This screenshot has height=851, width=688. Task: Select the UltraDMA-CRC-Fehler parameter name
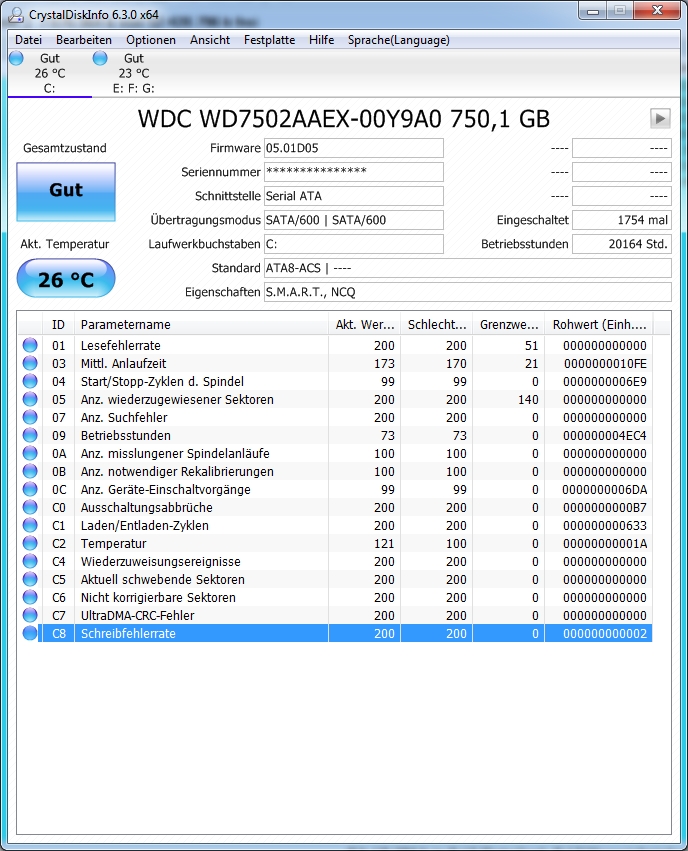coord(137,615)
